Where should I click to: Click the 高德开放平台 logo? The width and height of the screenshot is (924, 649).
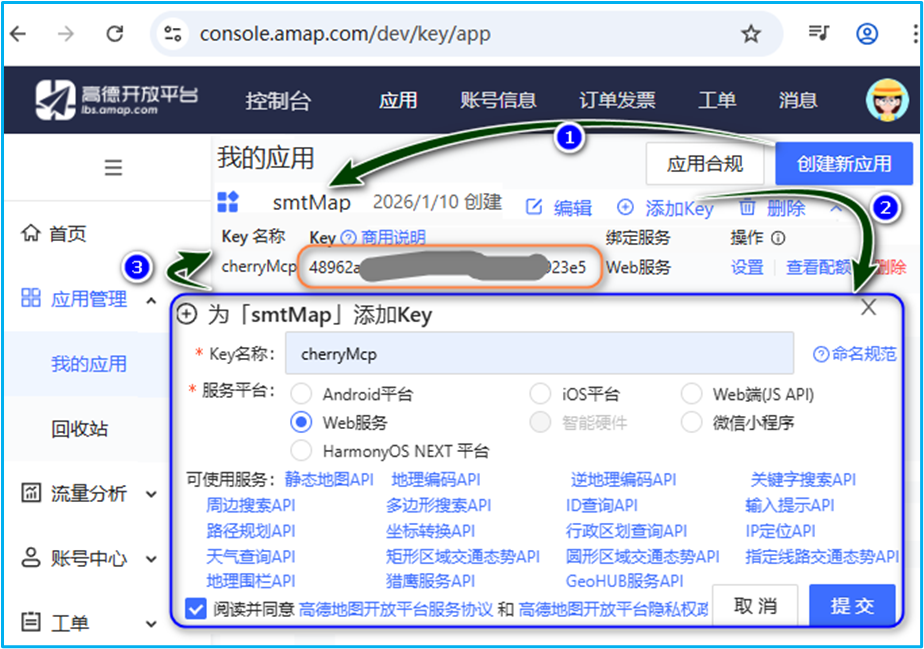[x=117, y=100]
